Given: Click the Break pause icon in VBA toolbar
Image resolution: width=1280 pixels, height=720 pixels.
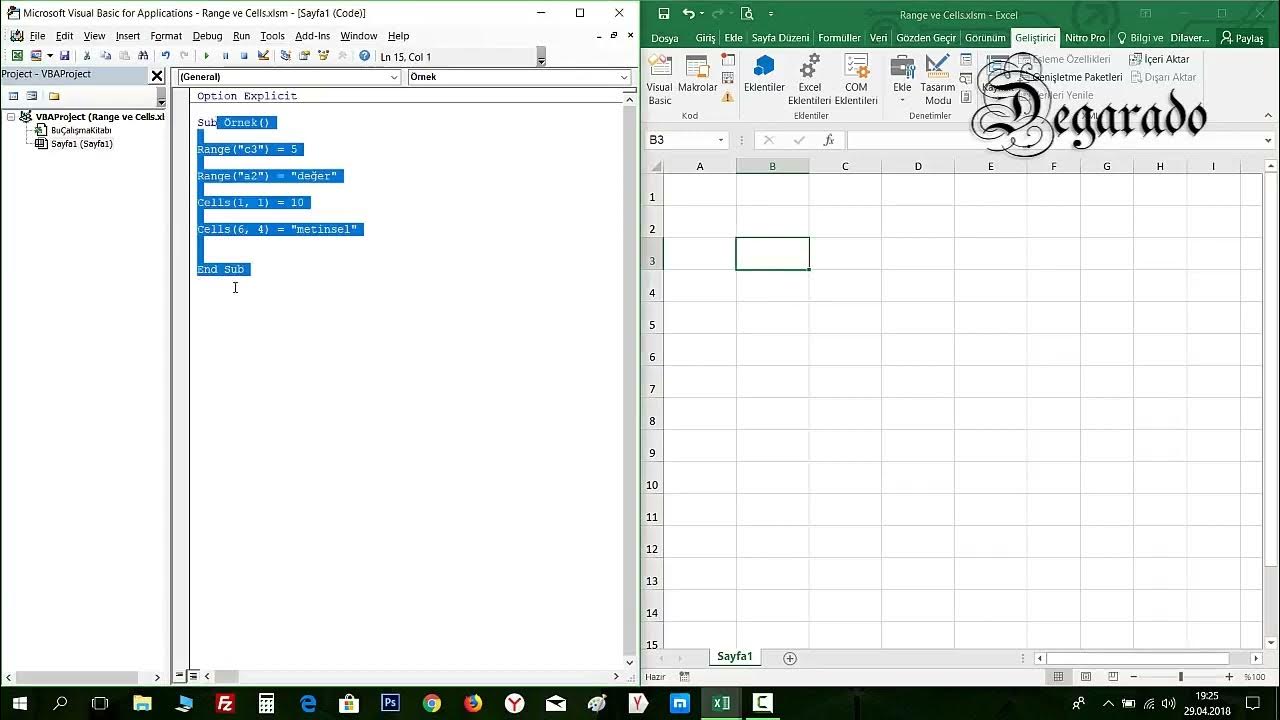Looking at the screenshot, I should (225, 56).
